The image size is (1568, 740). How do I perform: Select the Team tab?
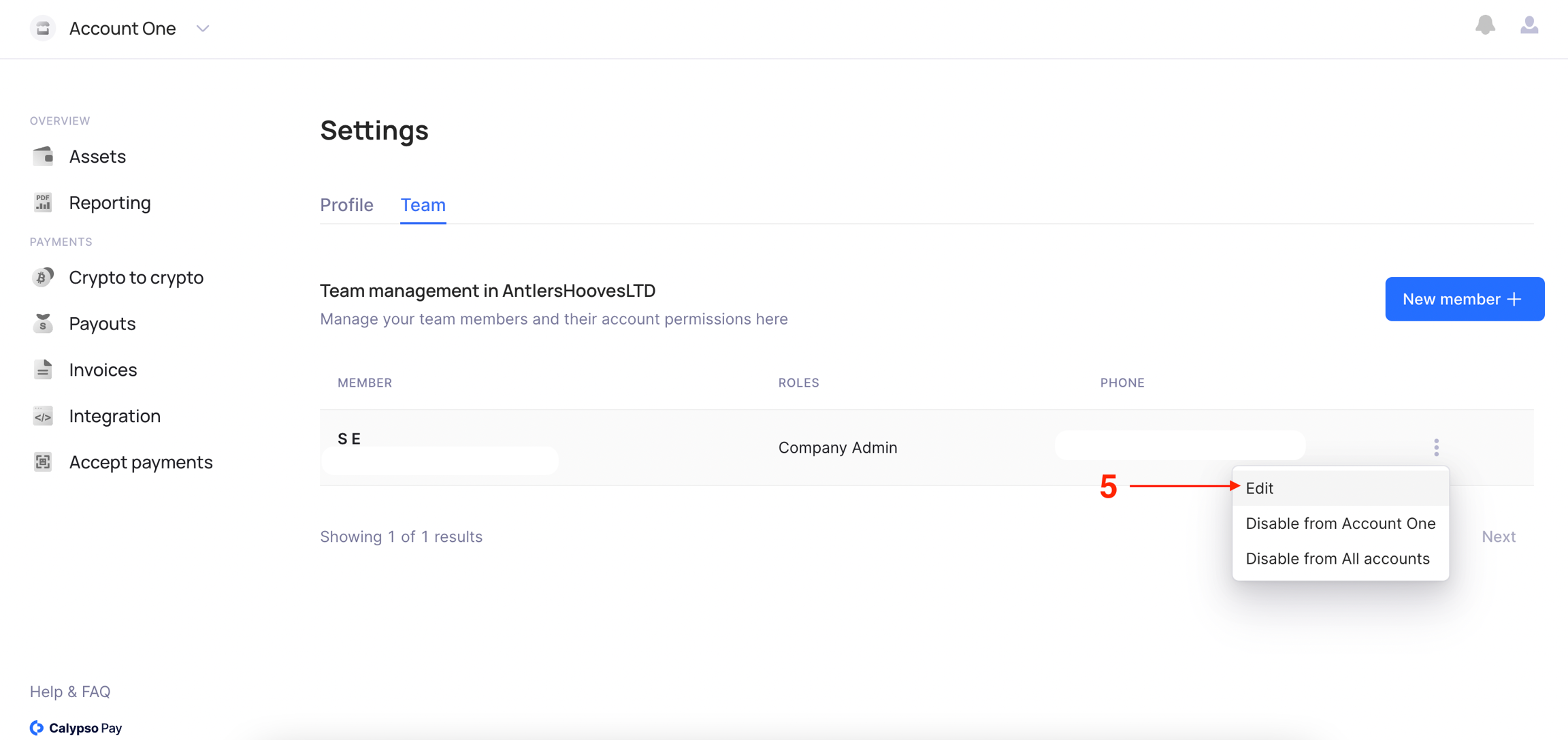coord(423,205)
